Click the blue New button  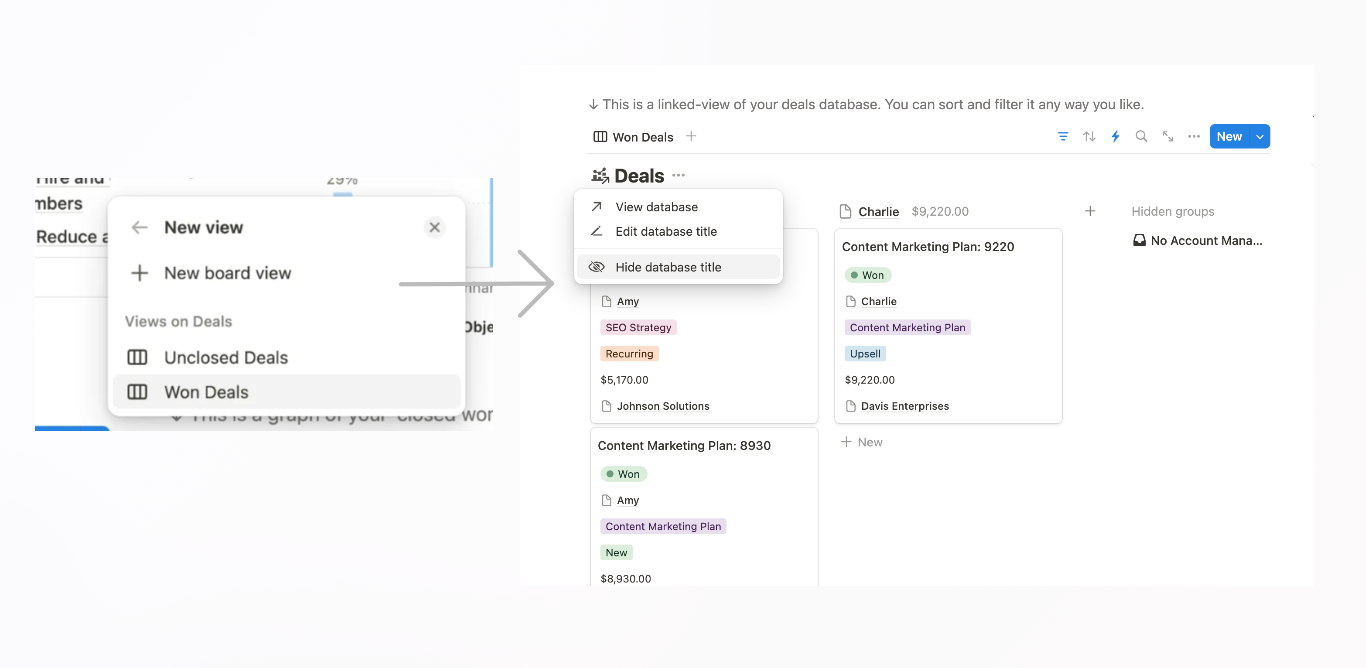pos(1229,137)
